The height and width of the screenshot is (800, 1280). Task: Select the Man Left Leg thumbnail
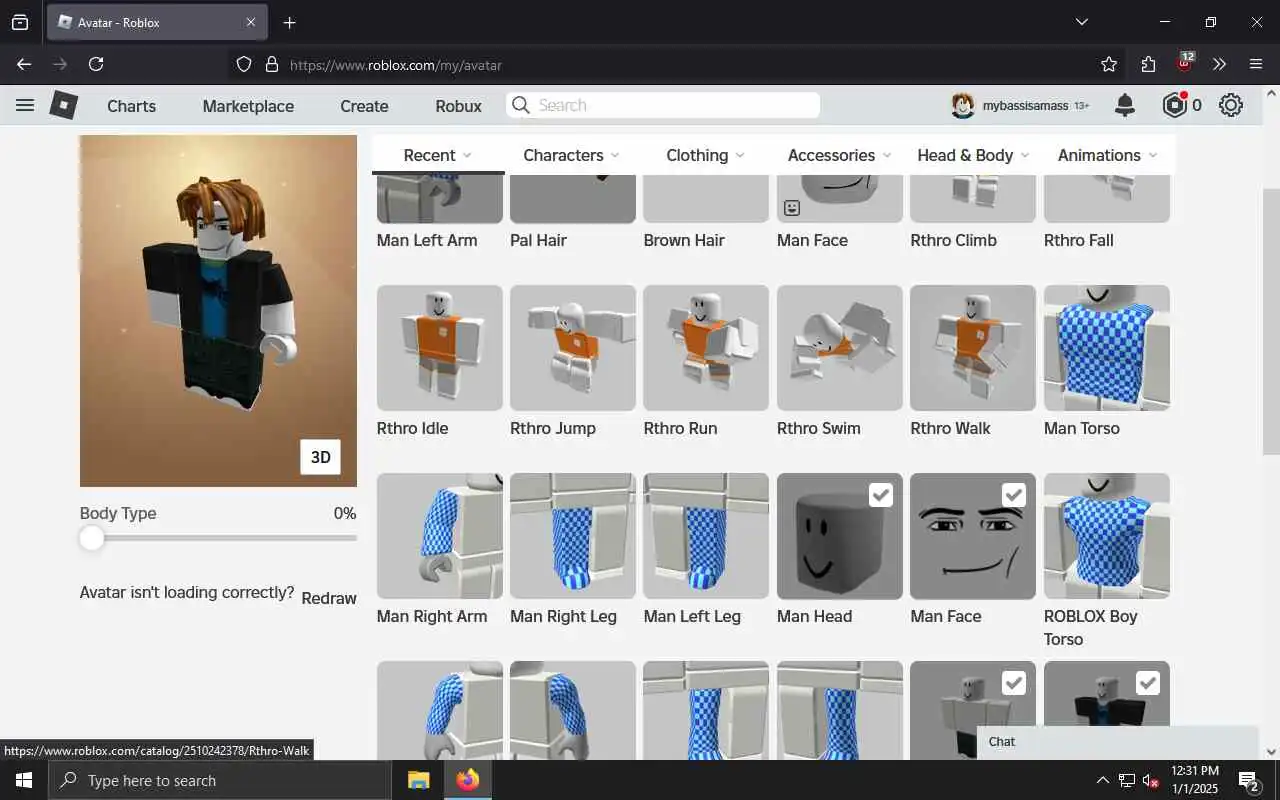click(x=706, y=536)
